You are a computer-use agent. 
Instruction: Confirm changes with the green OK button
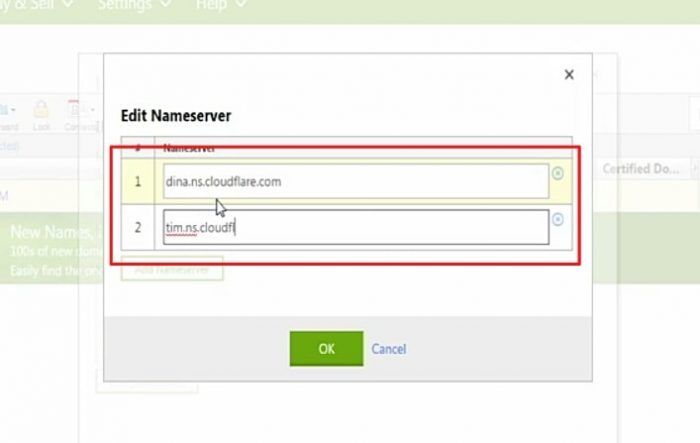[326, 349]
